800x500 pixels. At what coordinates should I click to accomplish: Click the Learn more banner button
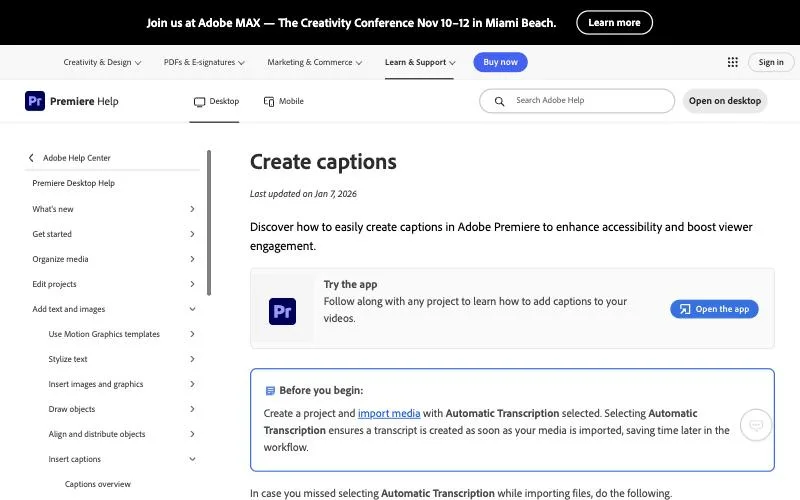click(x=614, y=22)
